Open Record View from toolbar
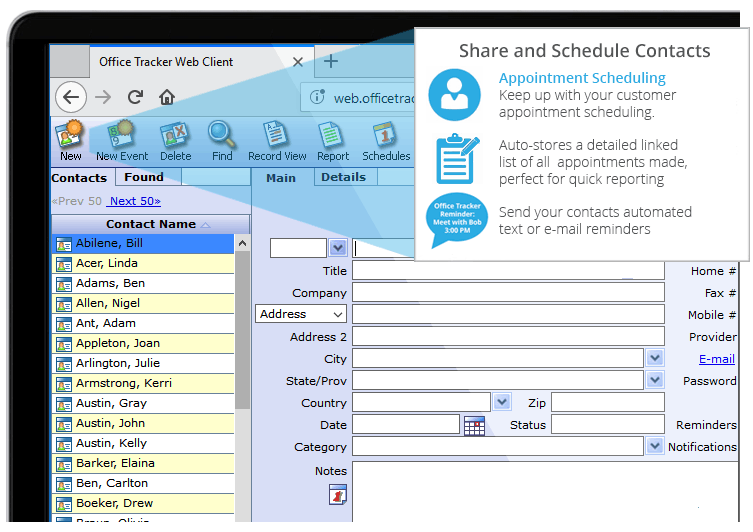The height and width of the screenshot is (532, 753). coord(277,141)
